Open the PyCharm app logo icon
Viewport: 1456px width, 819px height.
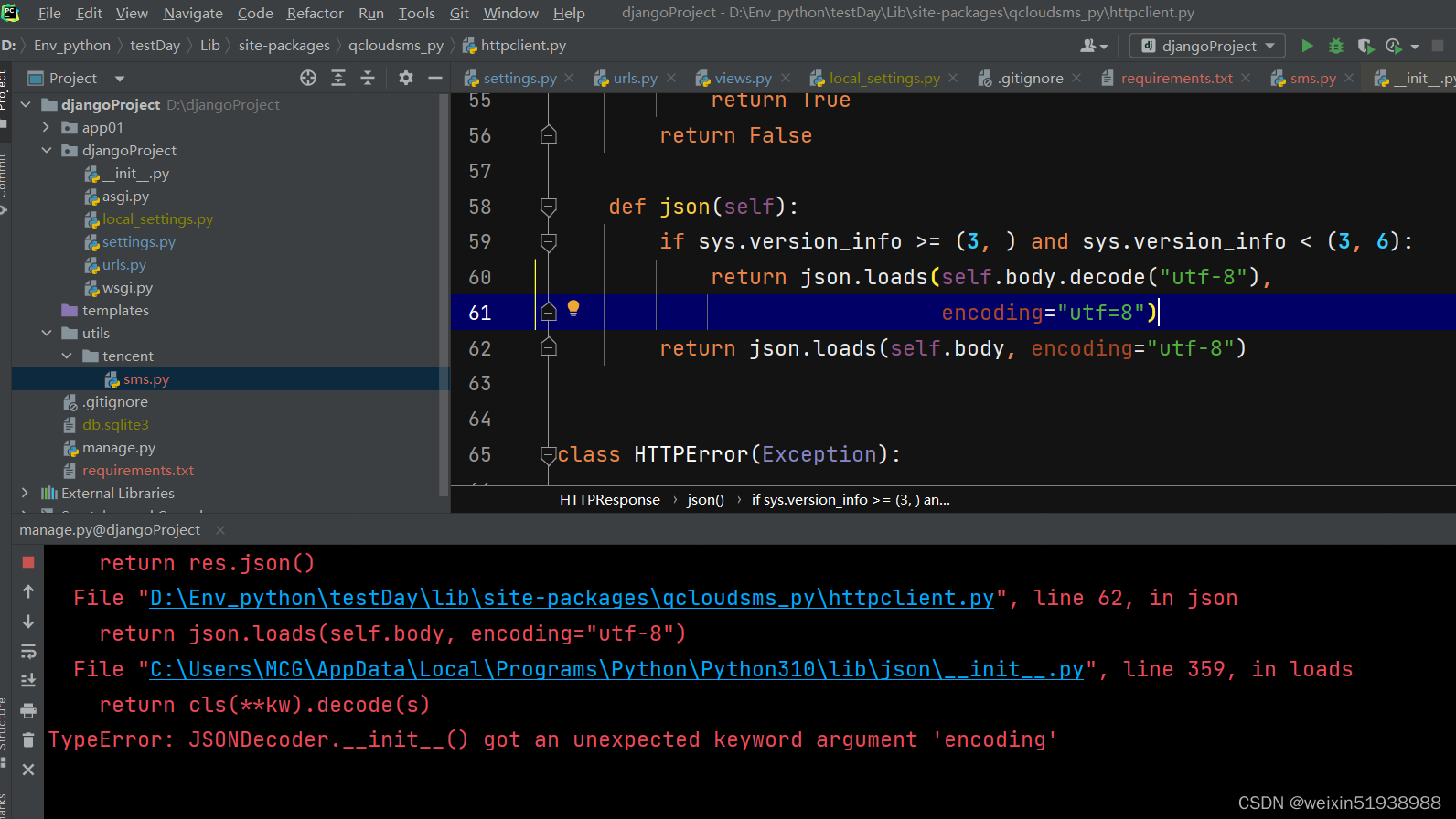11,13
